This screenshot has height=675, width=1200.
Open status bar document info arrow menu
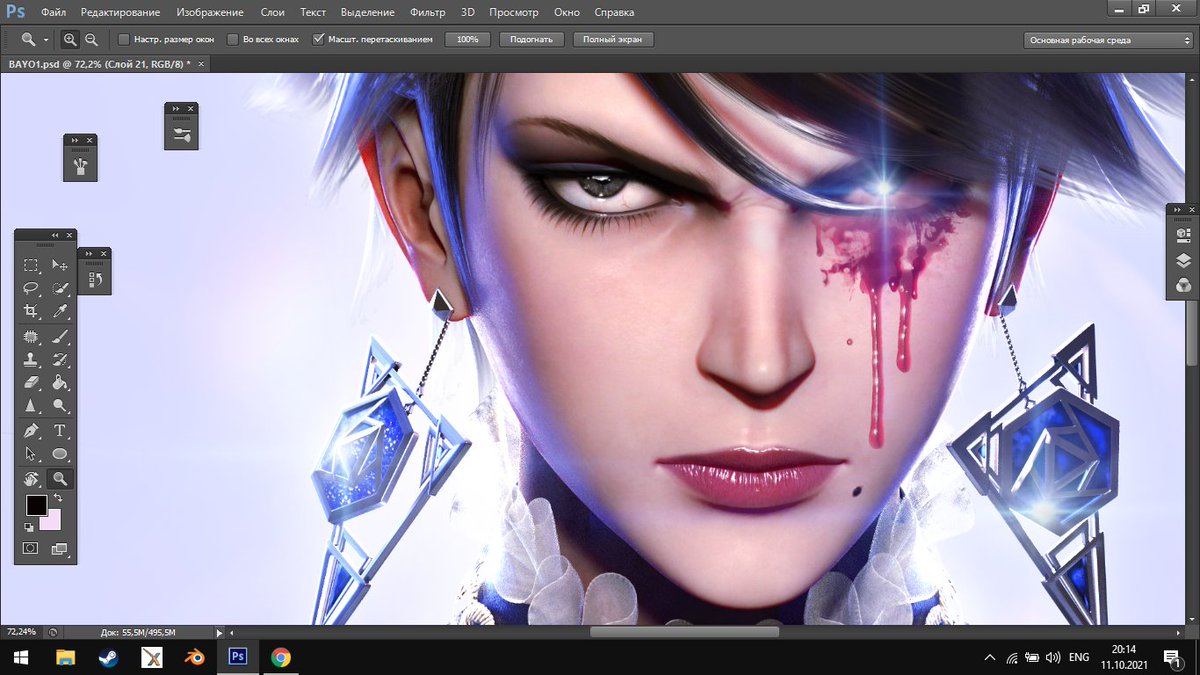point(220,632)
